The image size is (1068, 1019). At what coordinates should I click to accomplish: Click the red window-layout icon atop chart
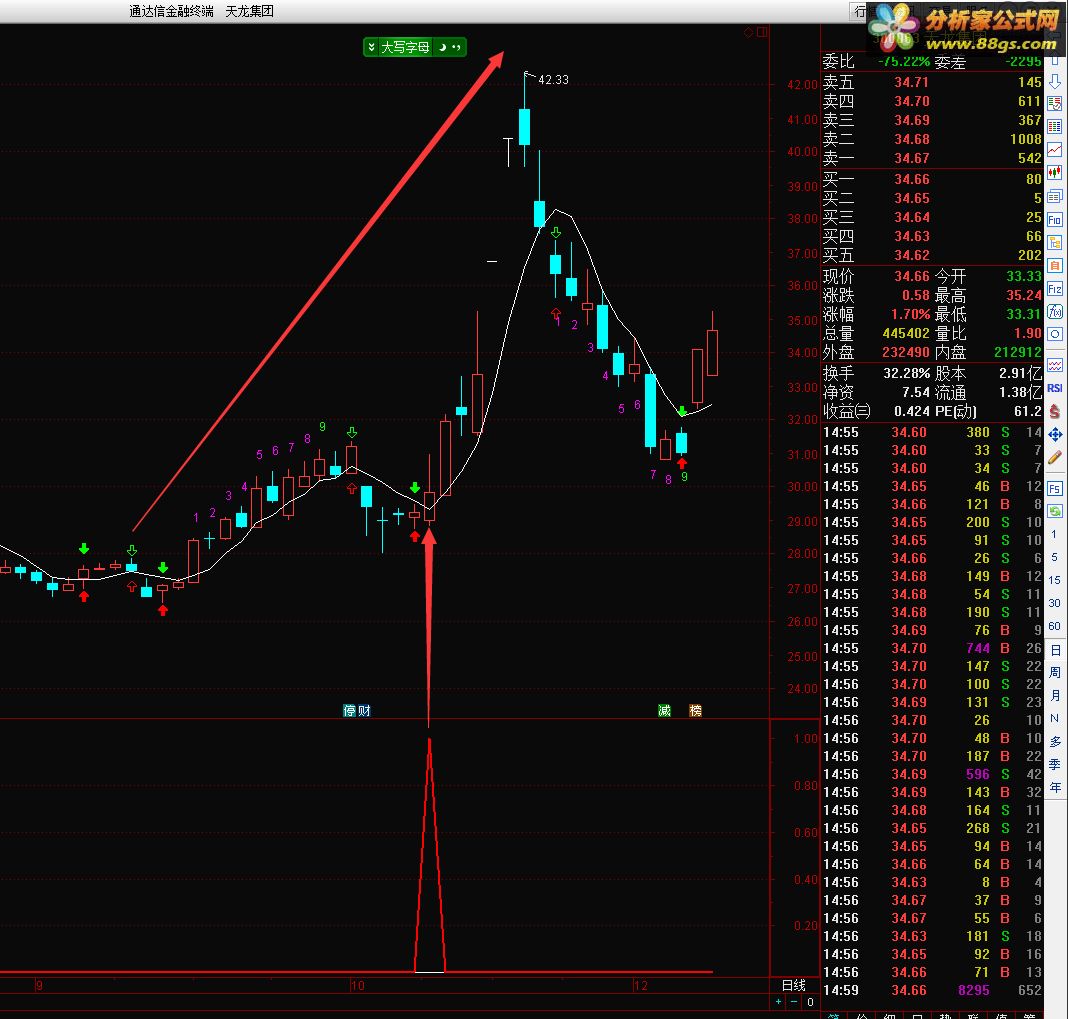761,32
